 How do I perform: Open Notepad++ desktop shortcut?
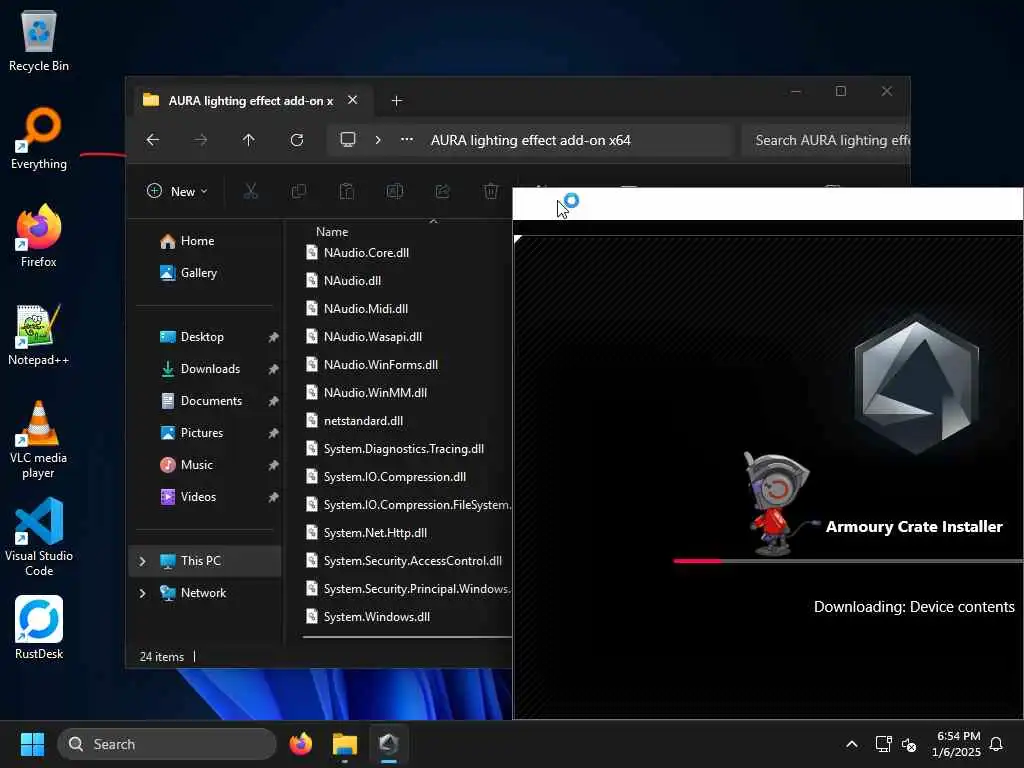(39, 335)
